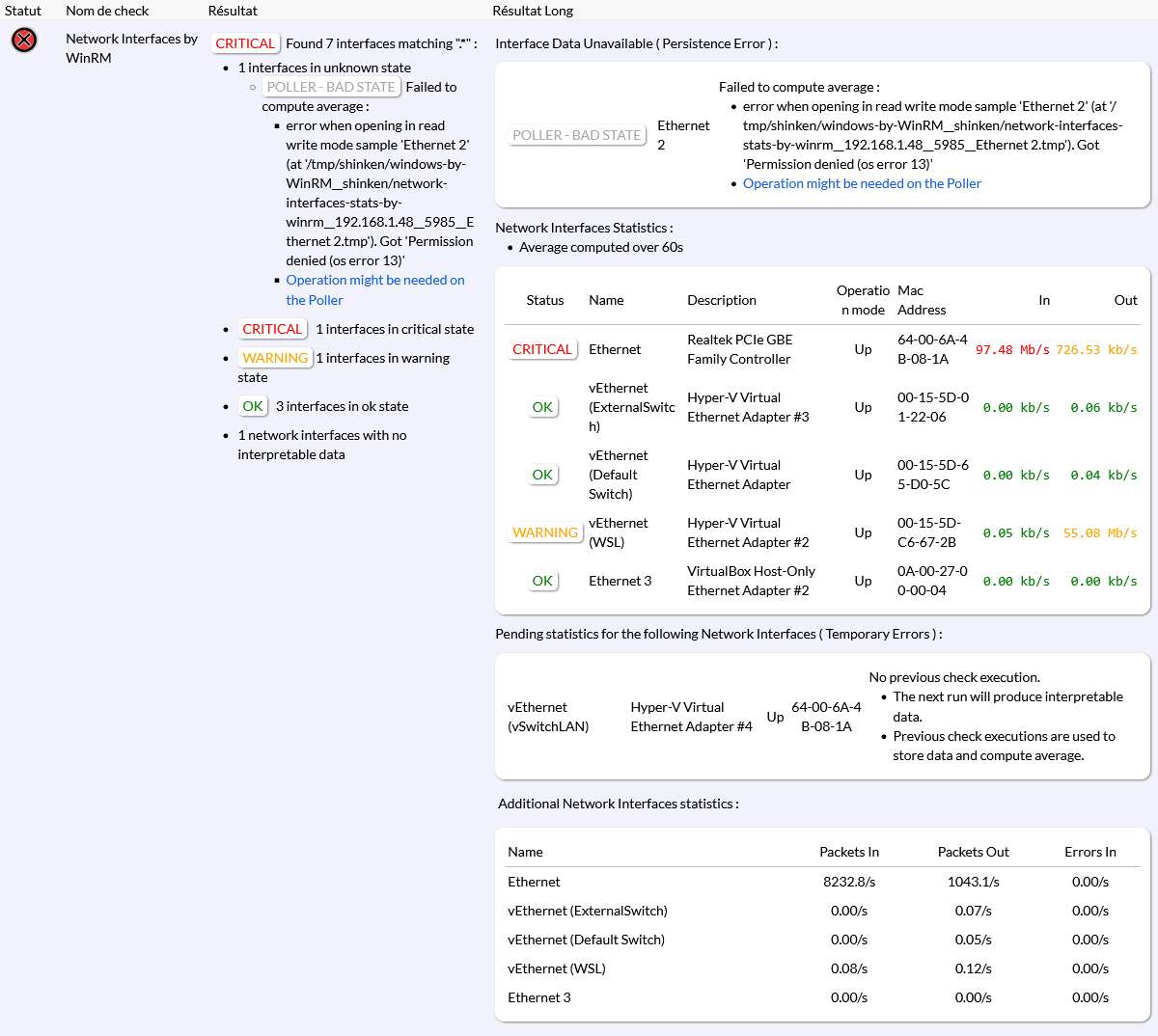Click the WARNING badge in the summary list

[x=275, y=358]
